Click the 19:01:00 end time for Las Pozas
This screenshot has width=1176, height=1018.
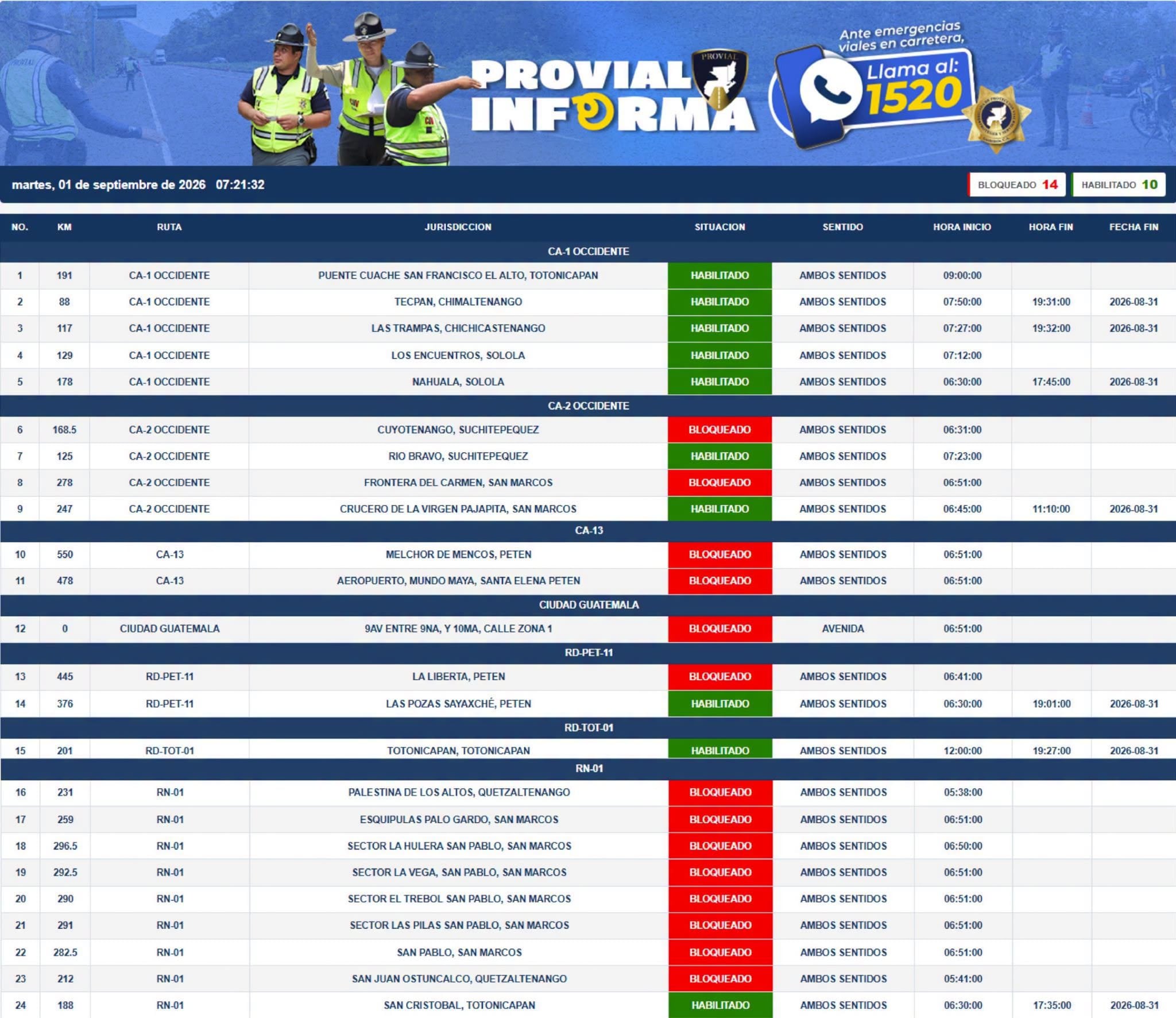tap(1051, 704)
